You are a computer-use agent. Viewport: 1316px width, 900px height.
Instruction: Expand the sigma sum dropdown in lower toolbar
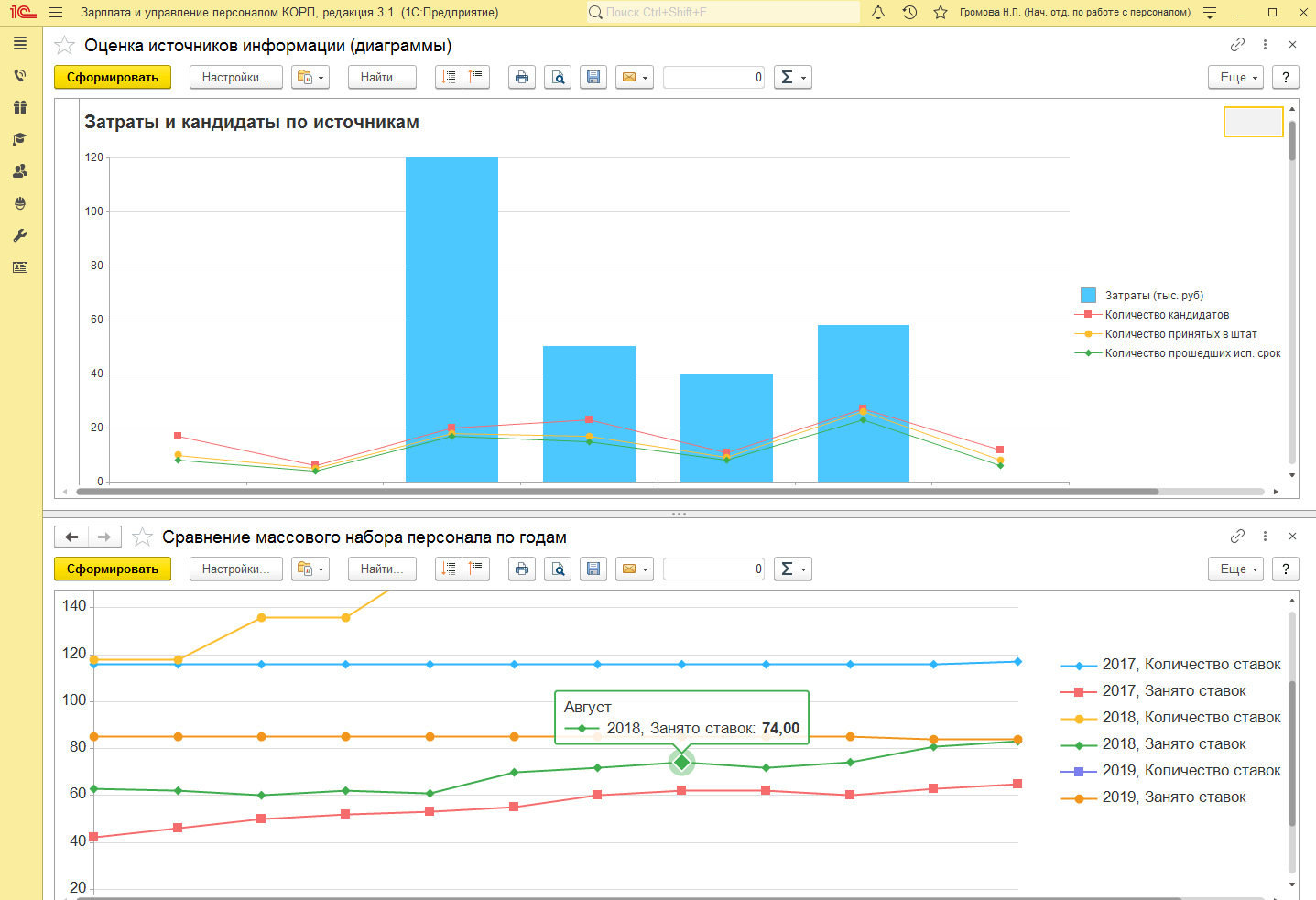[792, 569]
